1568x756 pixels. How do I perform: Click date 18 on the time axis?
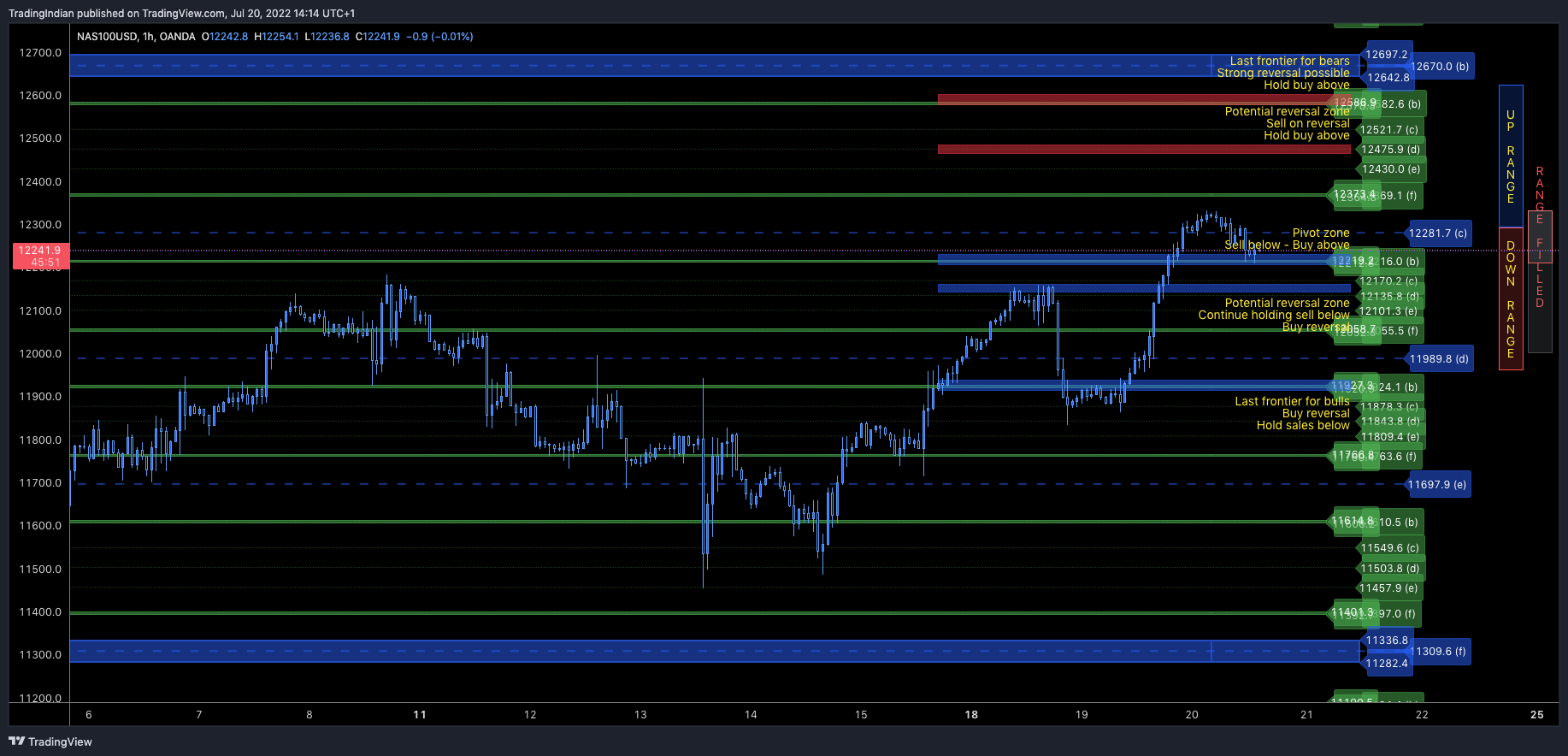(x=971, y=715)
